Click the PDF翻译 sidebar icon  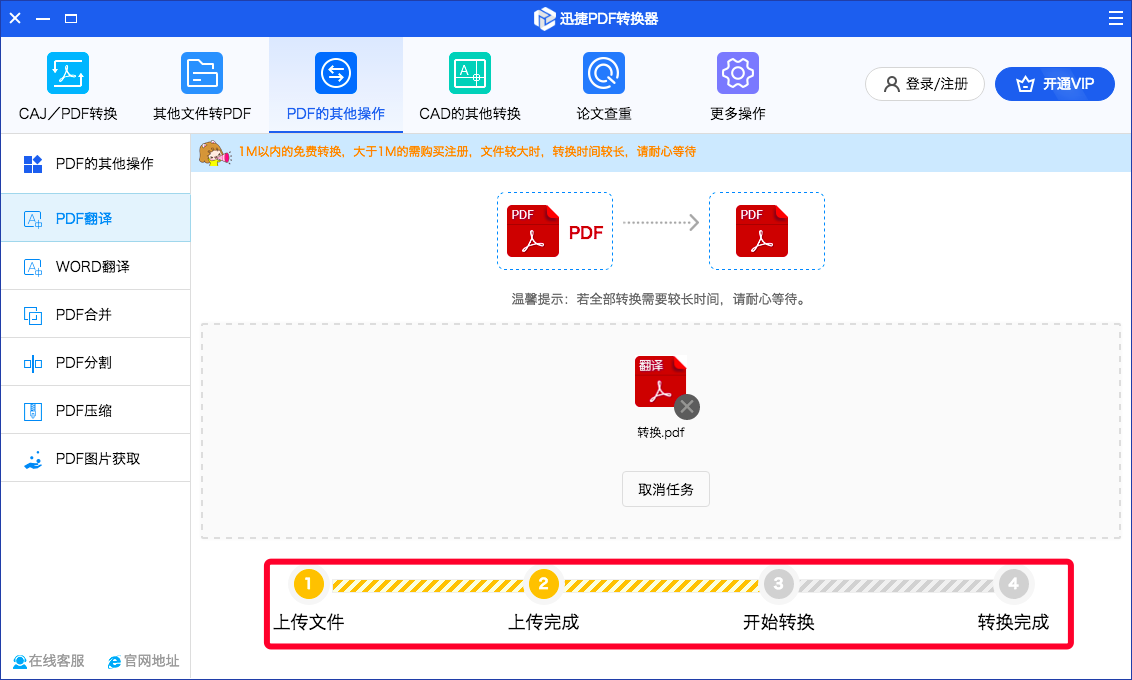coord(32,219)
